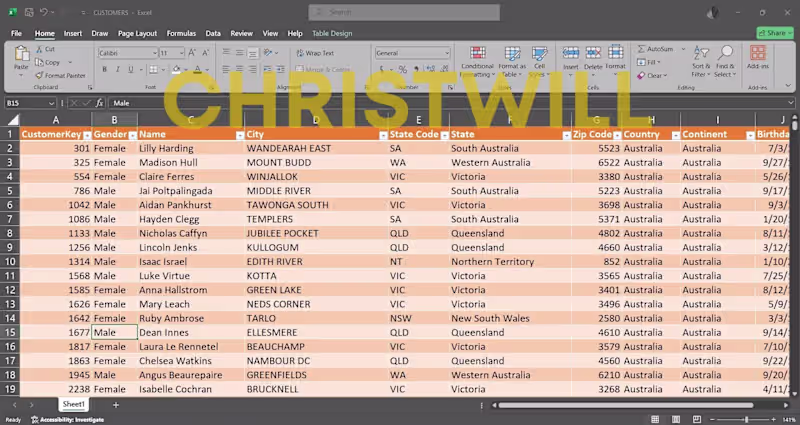Image resolution: width=800 pixels, height=425 pixels.
Task: Open Find & Select magnifier
Action: 724,62
